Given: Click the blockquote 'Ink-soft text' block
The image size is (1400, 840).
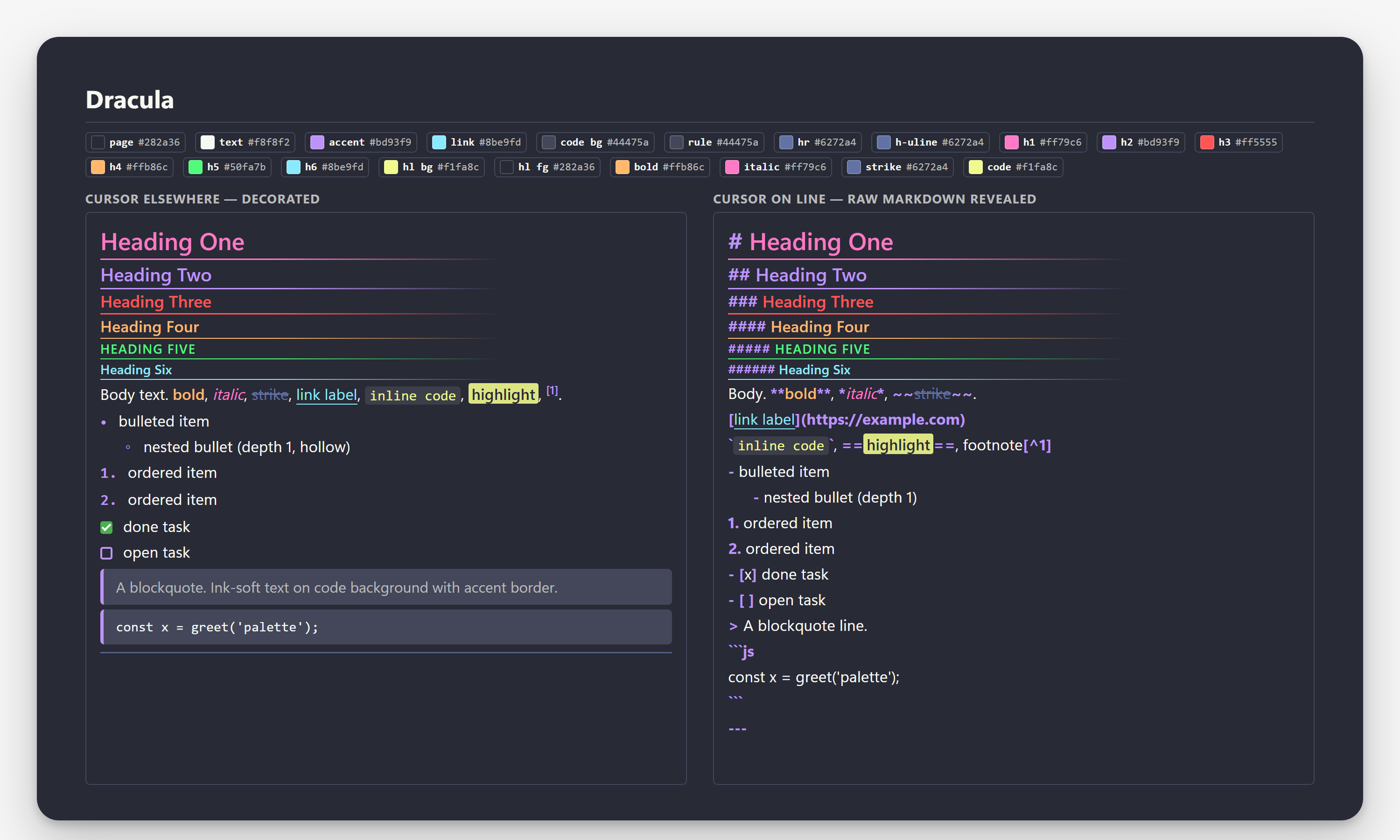Looking at the screenshot, I should pyautogui.click(x=386, y=587).
